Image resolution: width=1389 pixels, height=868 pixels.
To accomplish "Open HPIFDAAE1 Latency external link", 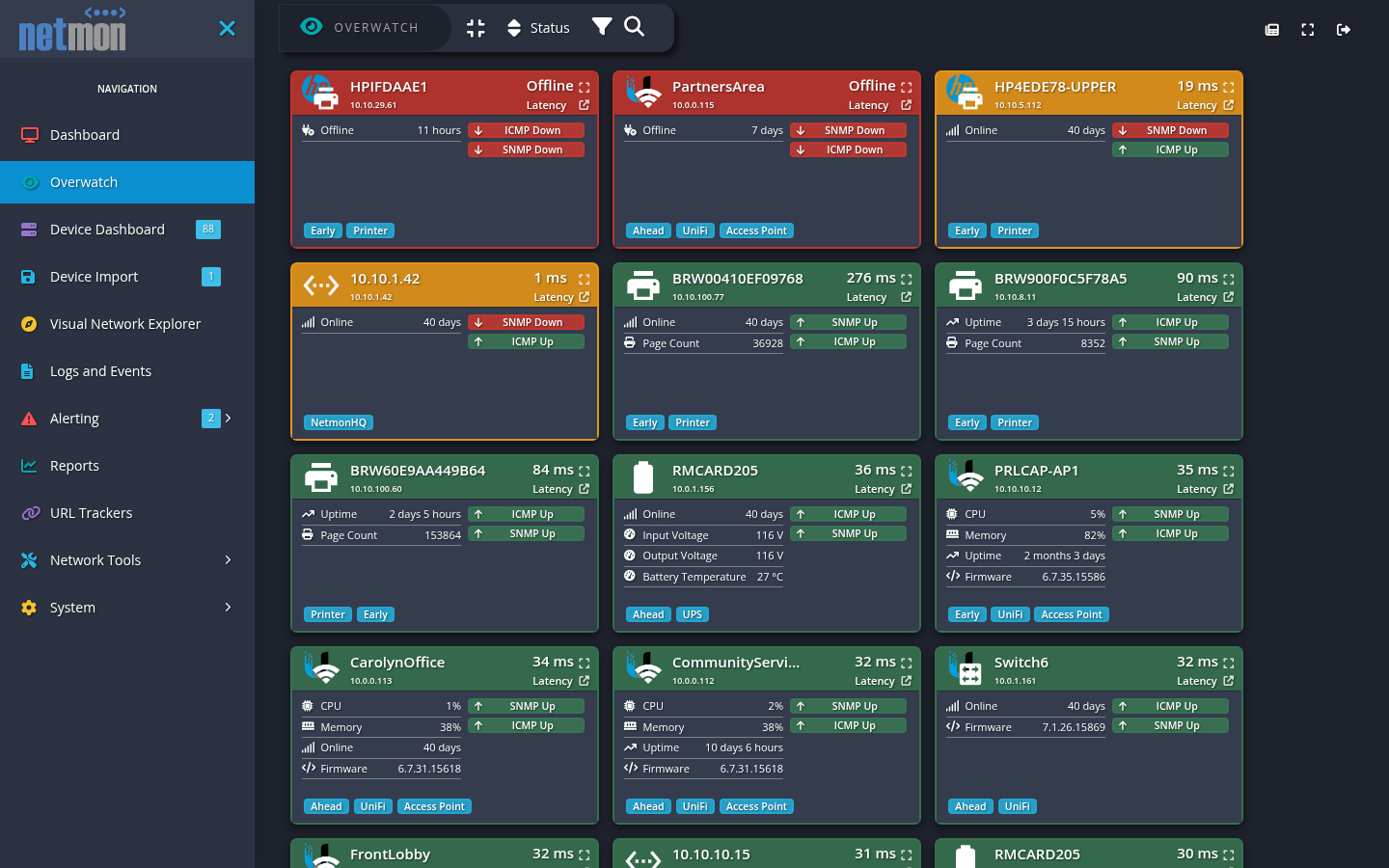I will (x=584, y=105).
